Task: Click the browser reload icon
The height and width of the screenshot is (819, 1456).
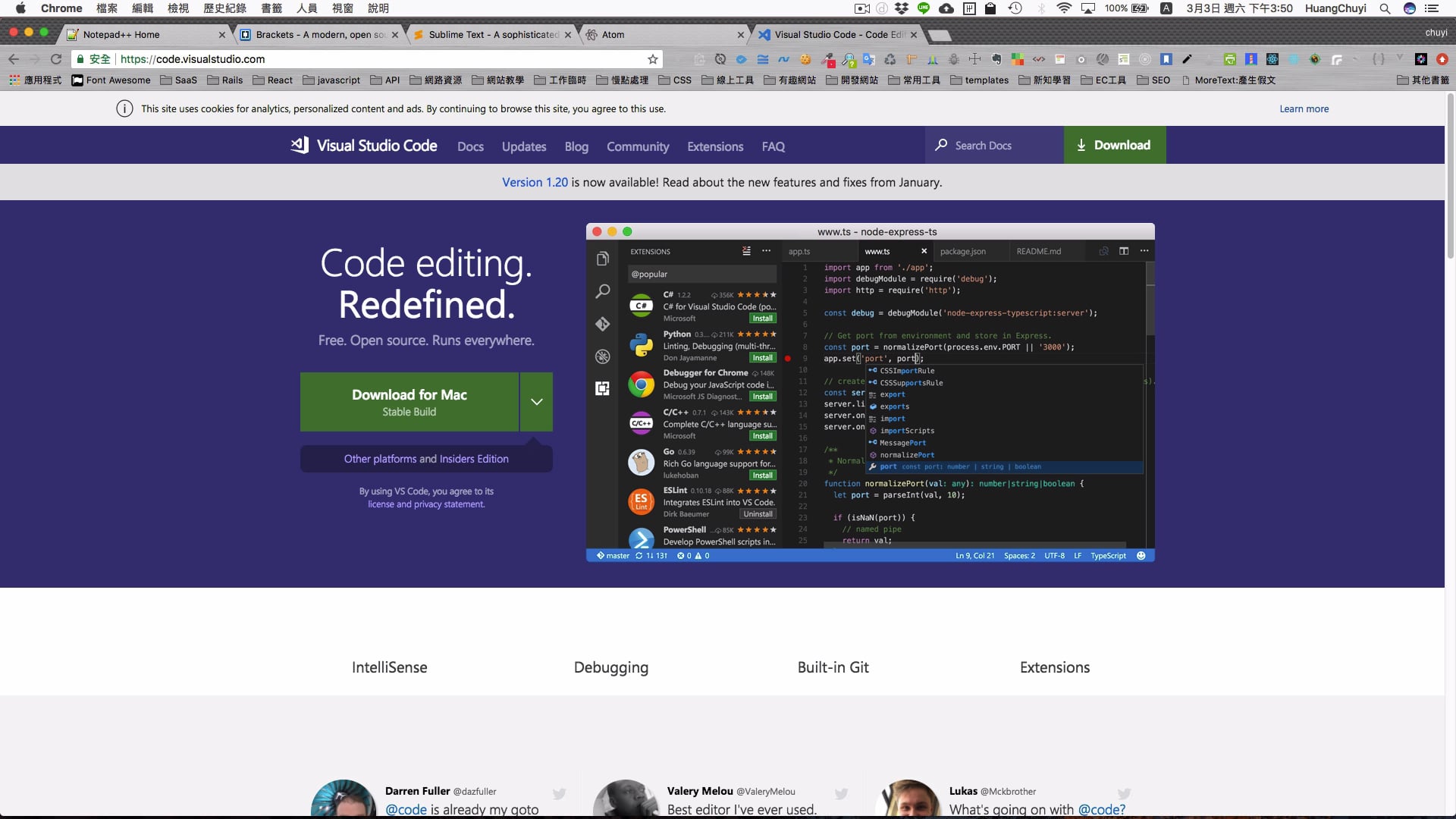Action: [x=55, y=59]
